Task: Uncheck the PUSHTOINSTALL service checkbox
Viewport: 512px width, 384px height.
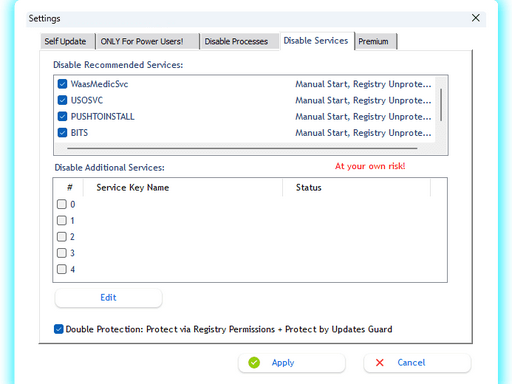Action: [x=62, y=116]
